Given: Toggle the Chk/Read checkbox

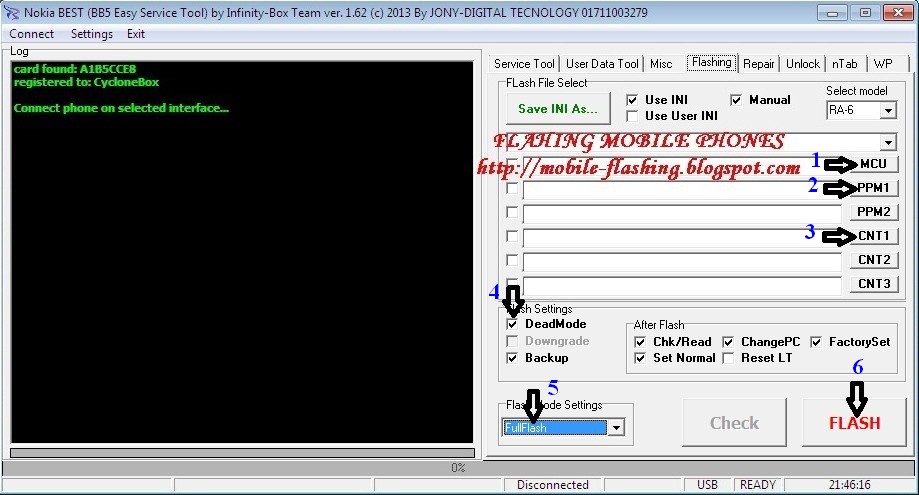Looking at the screenshot, I should 640,342.
